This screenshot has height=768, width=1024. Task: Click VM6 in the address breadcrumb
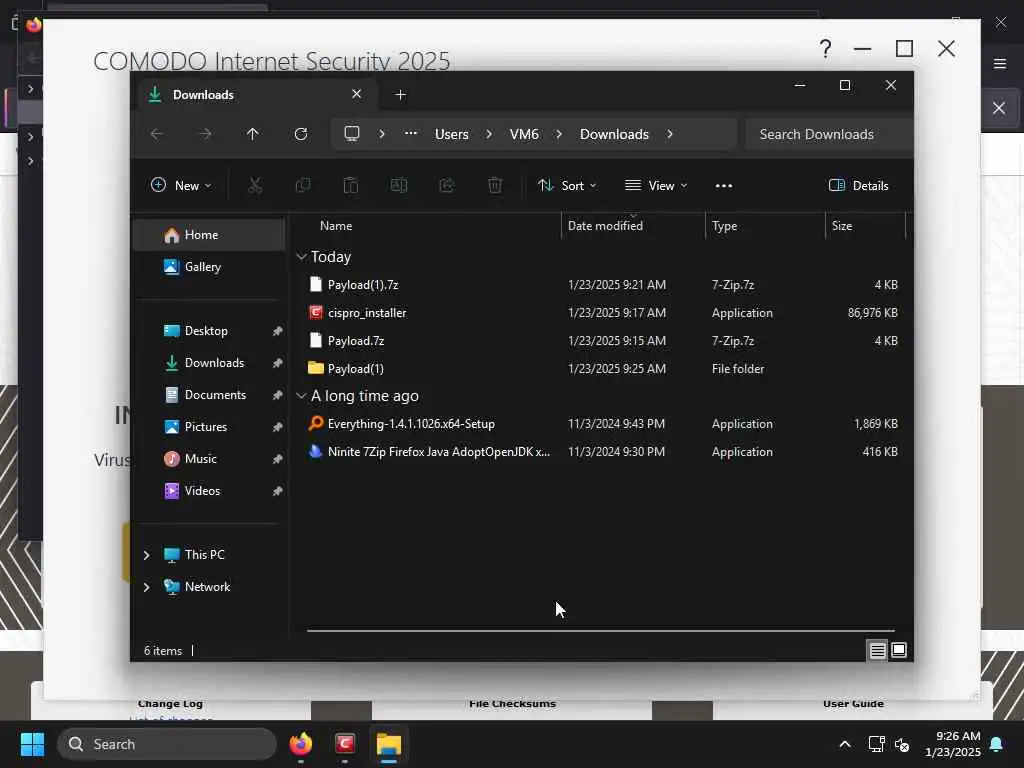(x=524, y=134)
